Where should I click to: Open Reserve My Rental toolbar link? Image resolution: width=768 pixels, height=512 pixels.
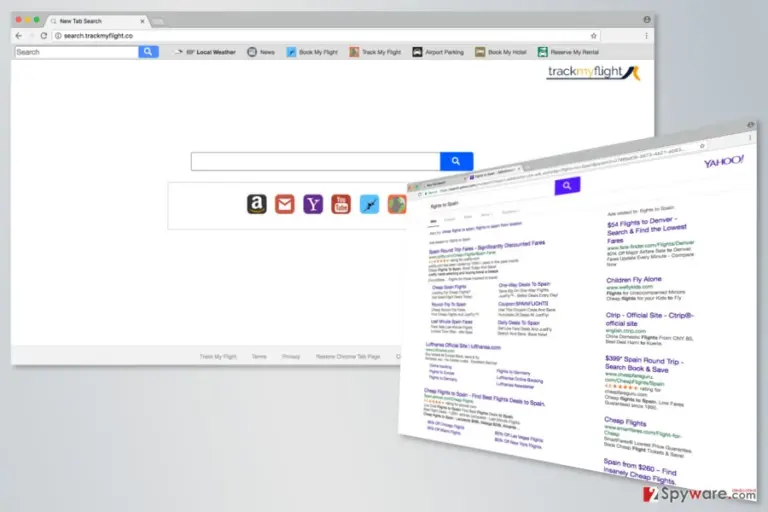(568, 52)
